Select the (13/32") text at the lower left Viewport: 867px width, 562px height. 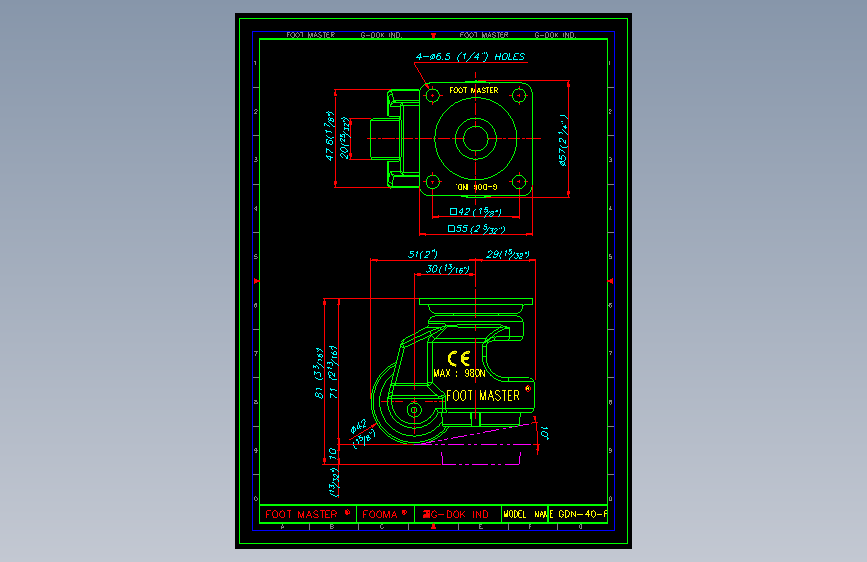[x=333, y=482]
